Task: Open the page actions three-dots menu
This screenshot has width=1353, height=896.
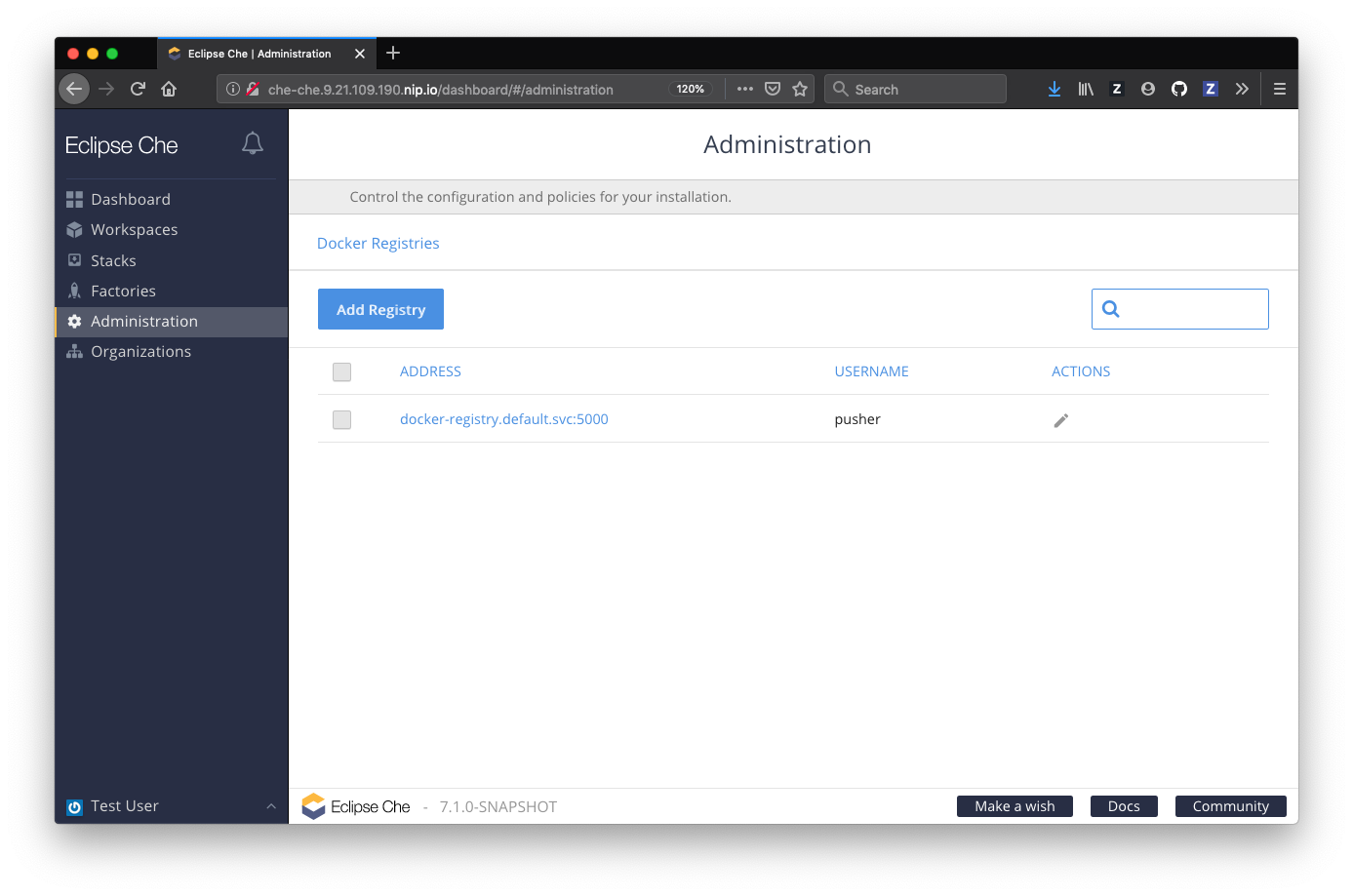Action: [x=745, y=89]
